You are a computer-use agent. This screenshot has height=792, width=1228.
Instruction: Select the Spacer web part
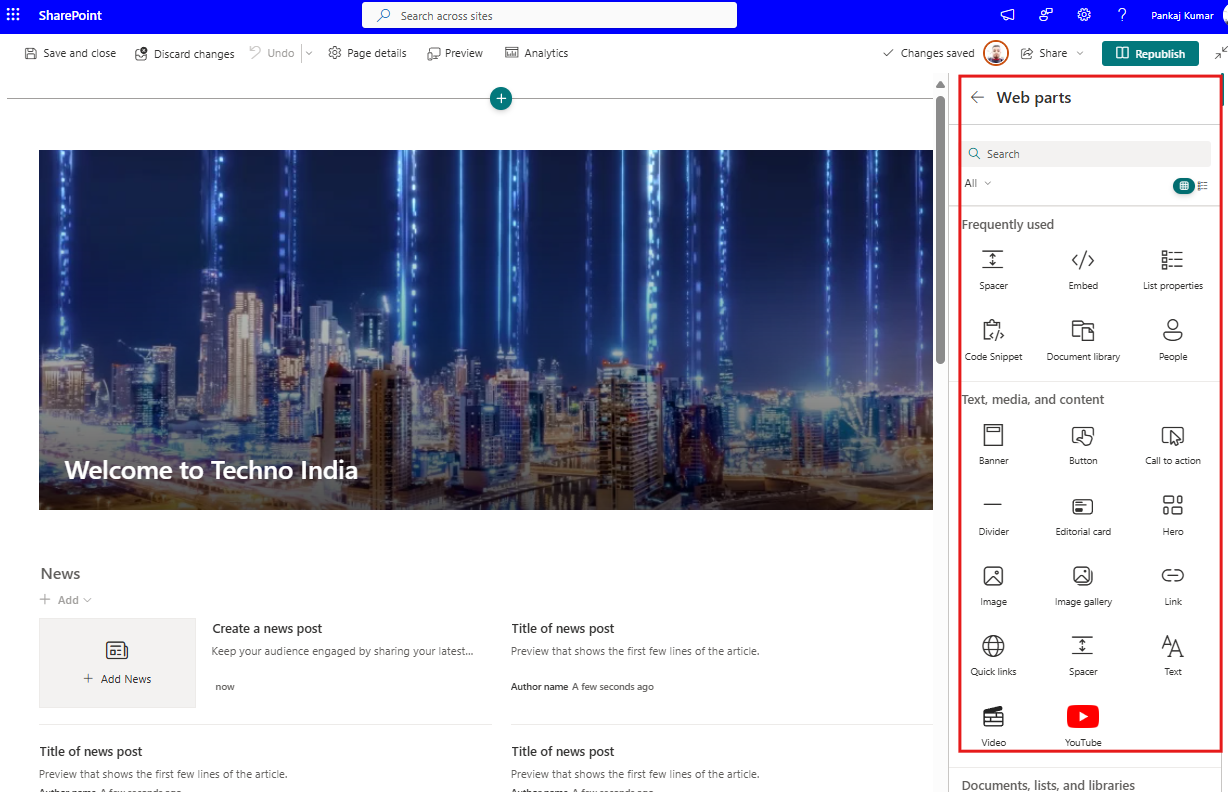(992, 267)
